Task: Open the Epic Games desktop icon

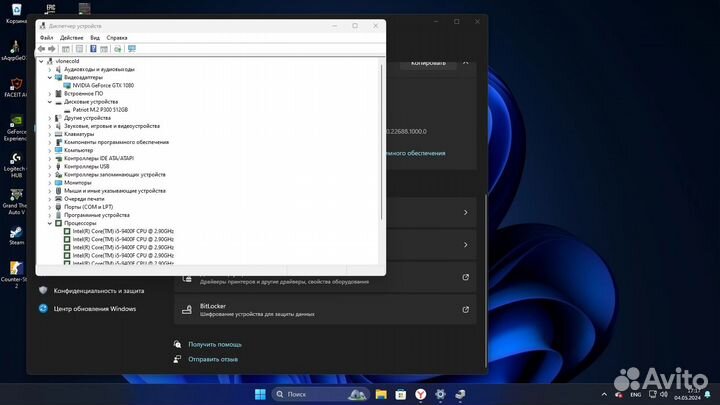Action: pos(51,8)
